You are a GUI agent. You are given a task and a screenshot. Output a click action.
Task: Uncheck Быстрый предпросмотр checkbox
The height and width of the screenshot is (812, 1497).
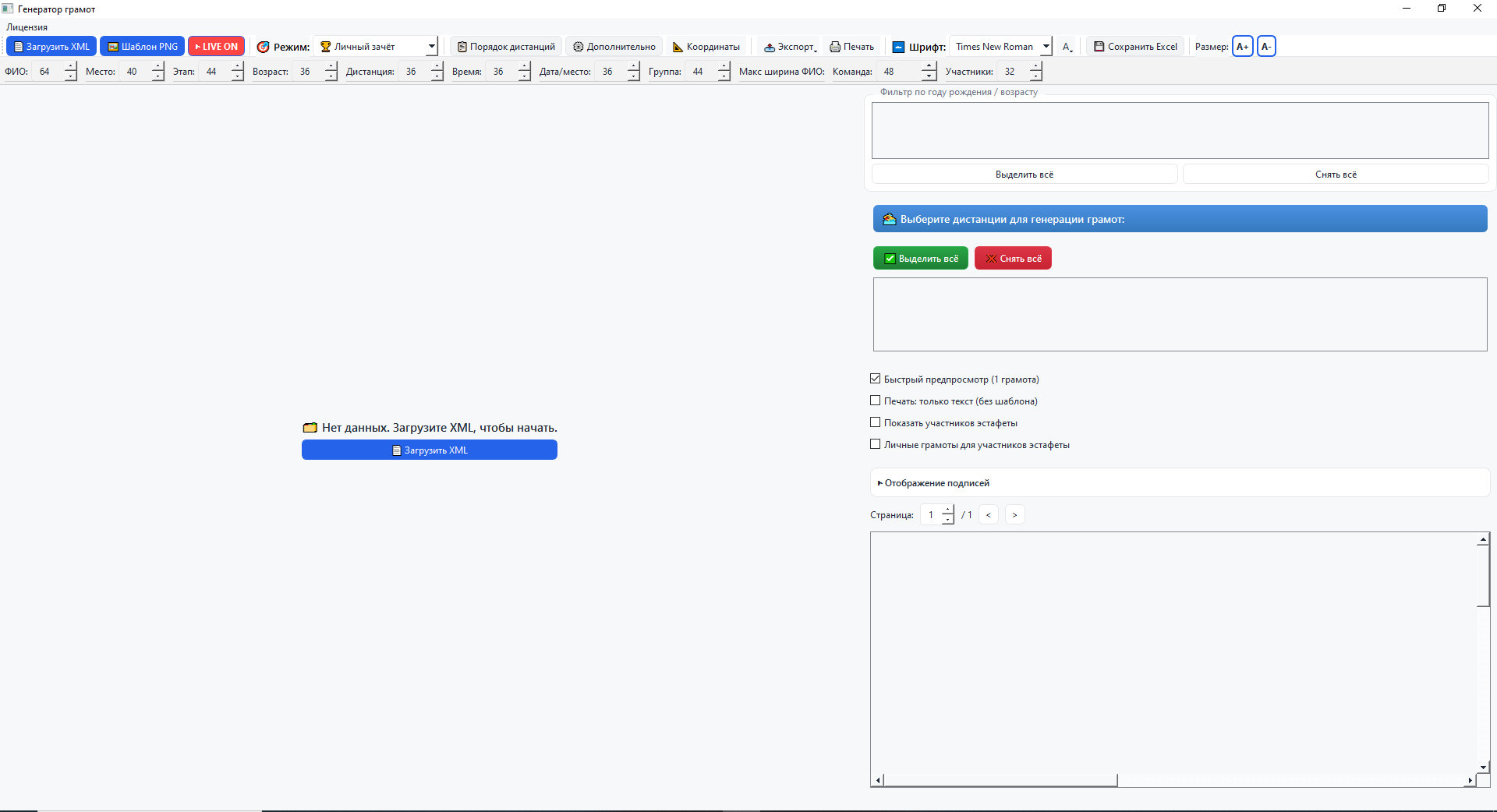876,379
